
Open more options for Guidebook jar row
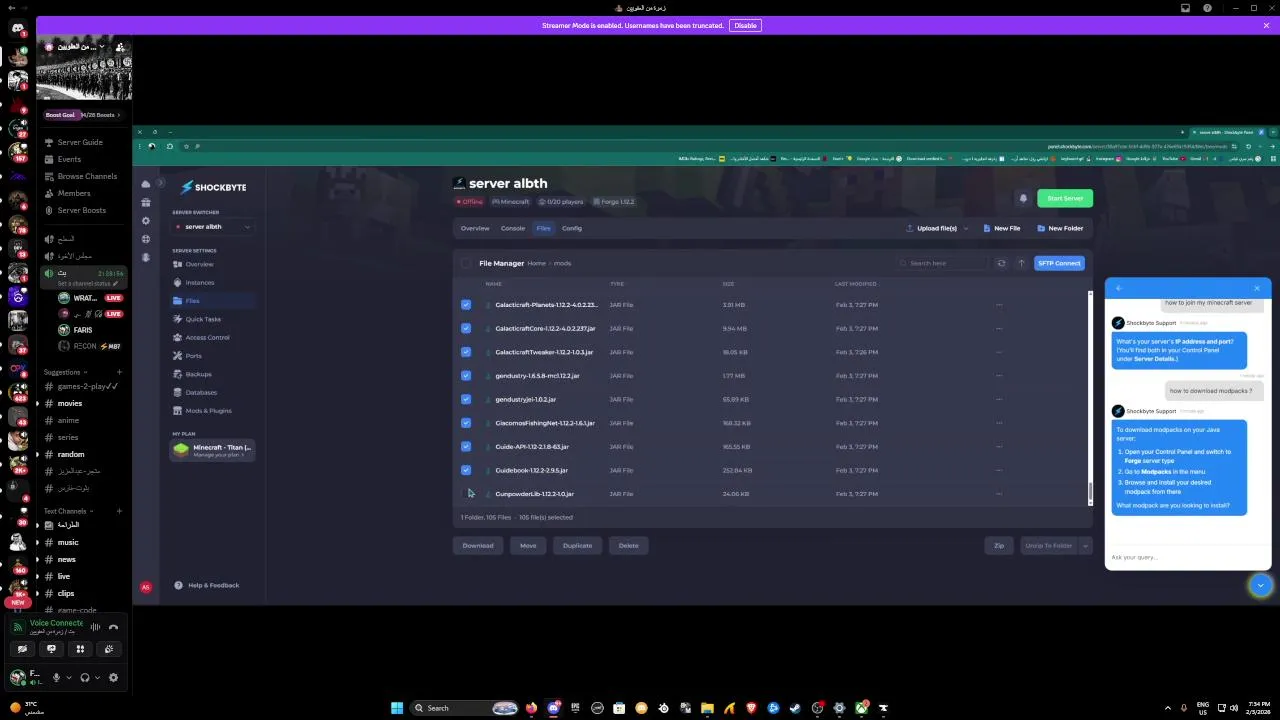click(998, 470)
